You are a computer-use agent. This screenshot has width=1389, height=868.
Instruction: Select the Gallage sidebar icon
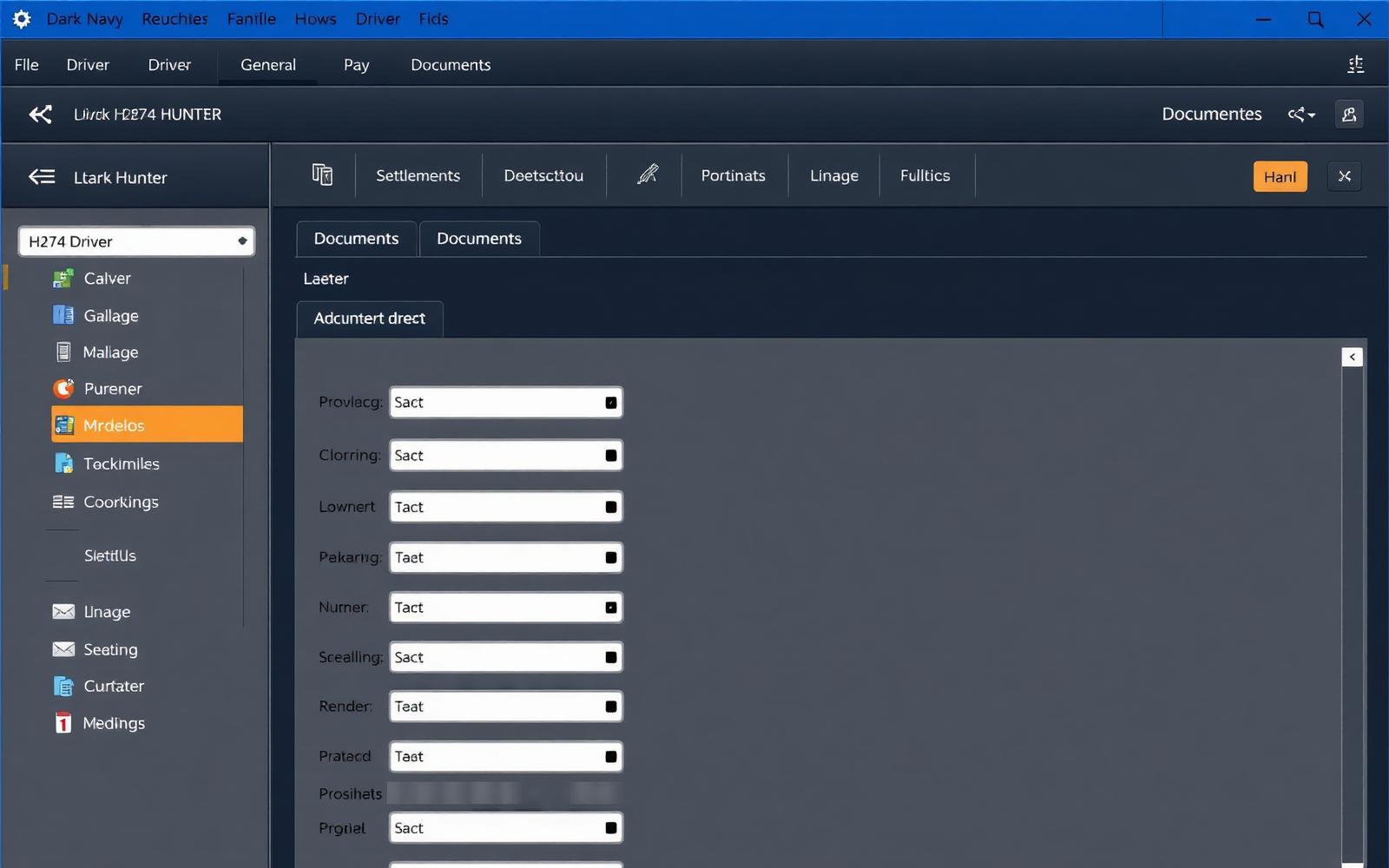point(63,315)
